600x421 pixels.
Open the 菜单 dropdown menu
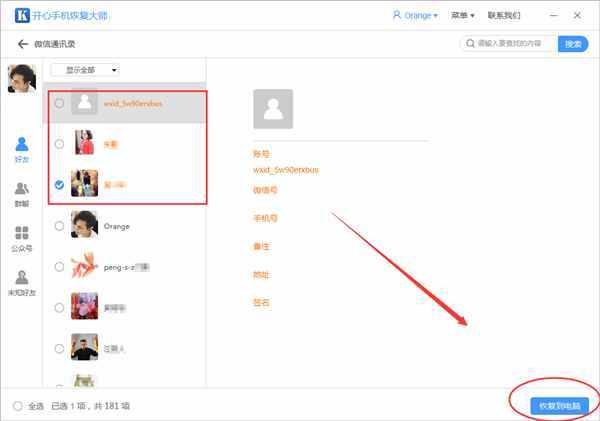coord(463,16)
